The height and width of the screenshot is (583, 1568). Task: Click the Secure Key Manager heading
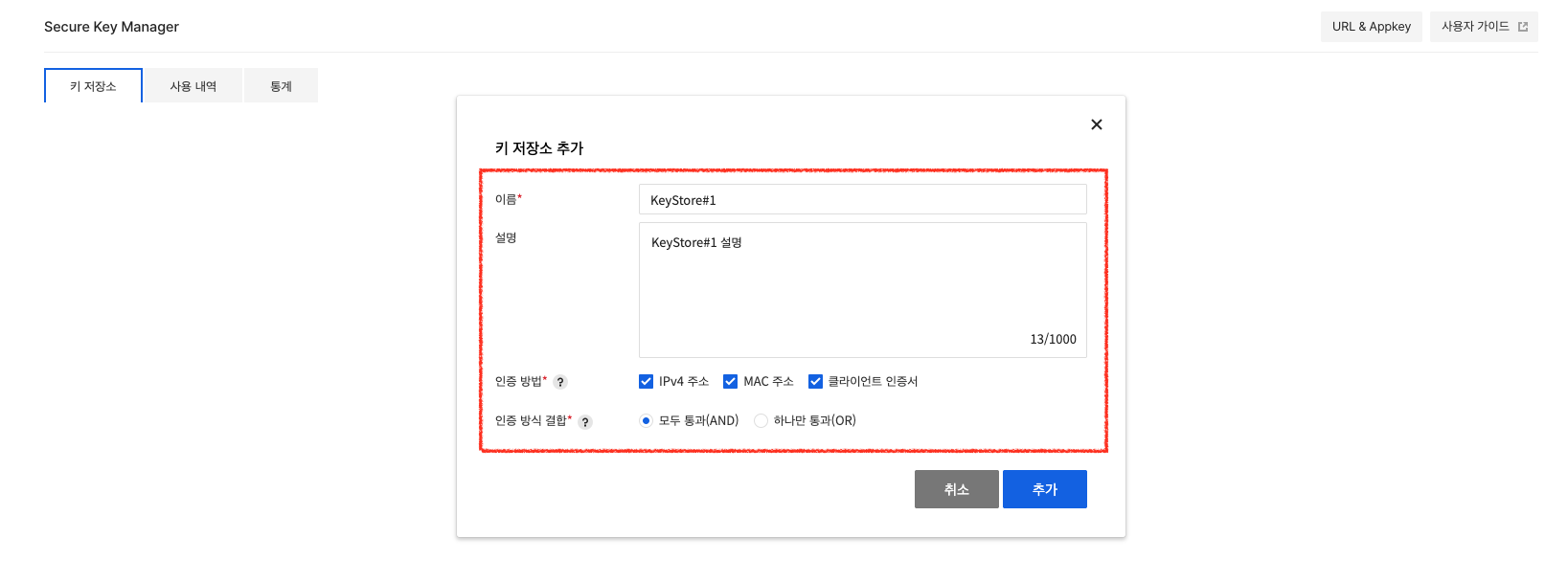111,27
